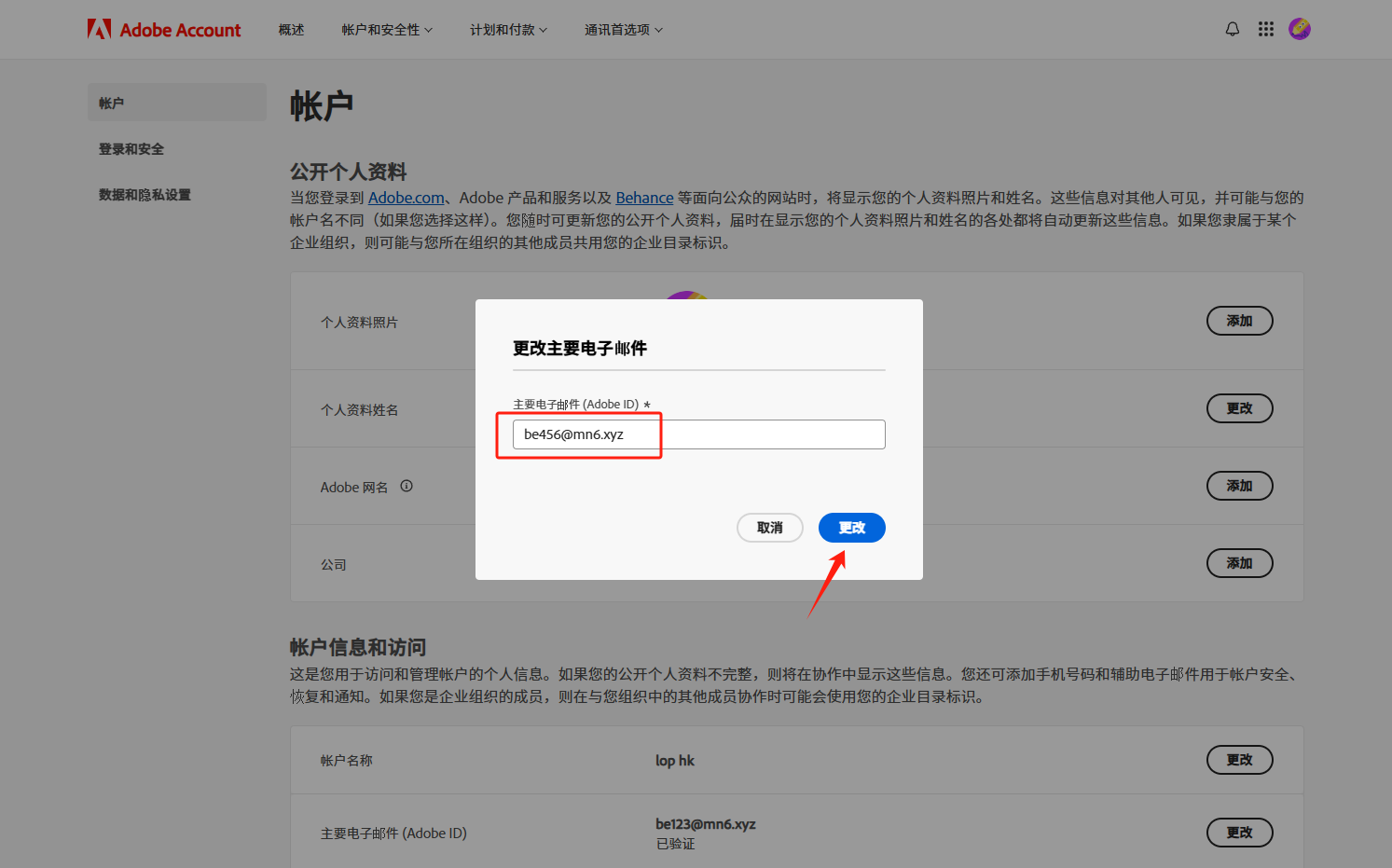This screenshot has width=1392, height=868.
Task: Open the Adobe.com link
Action: 407,198
